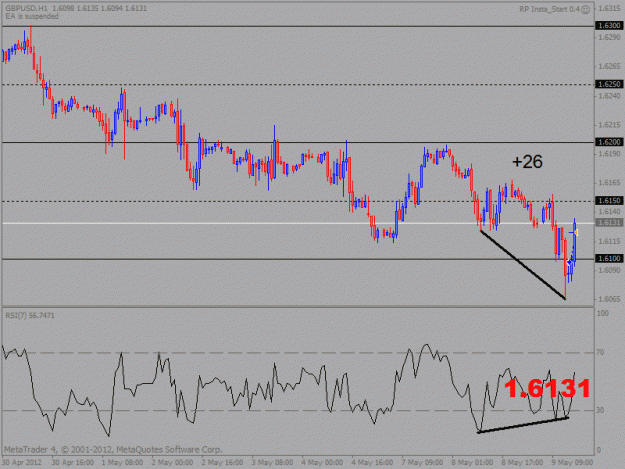625x469 pixels.
Task: Click the gray 1.6131 current price tag
Action: tap(609, 223)
